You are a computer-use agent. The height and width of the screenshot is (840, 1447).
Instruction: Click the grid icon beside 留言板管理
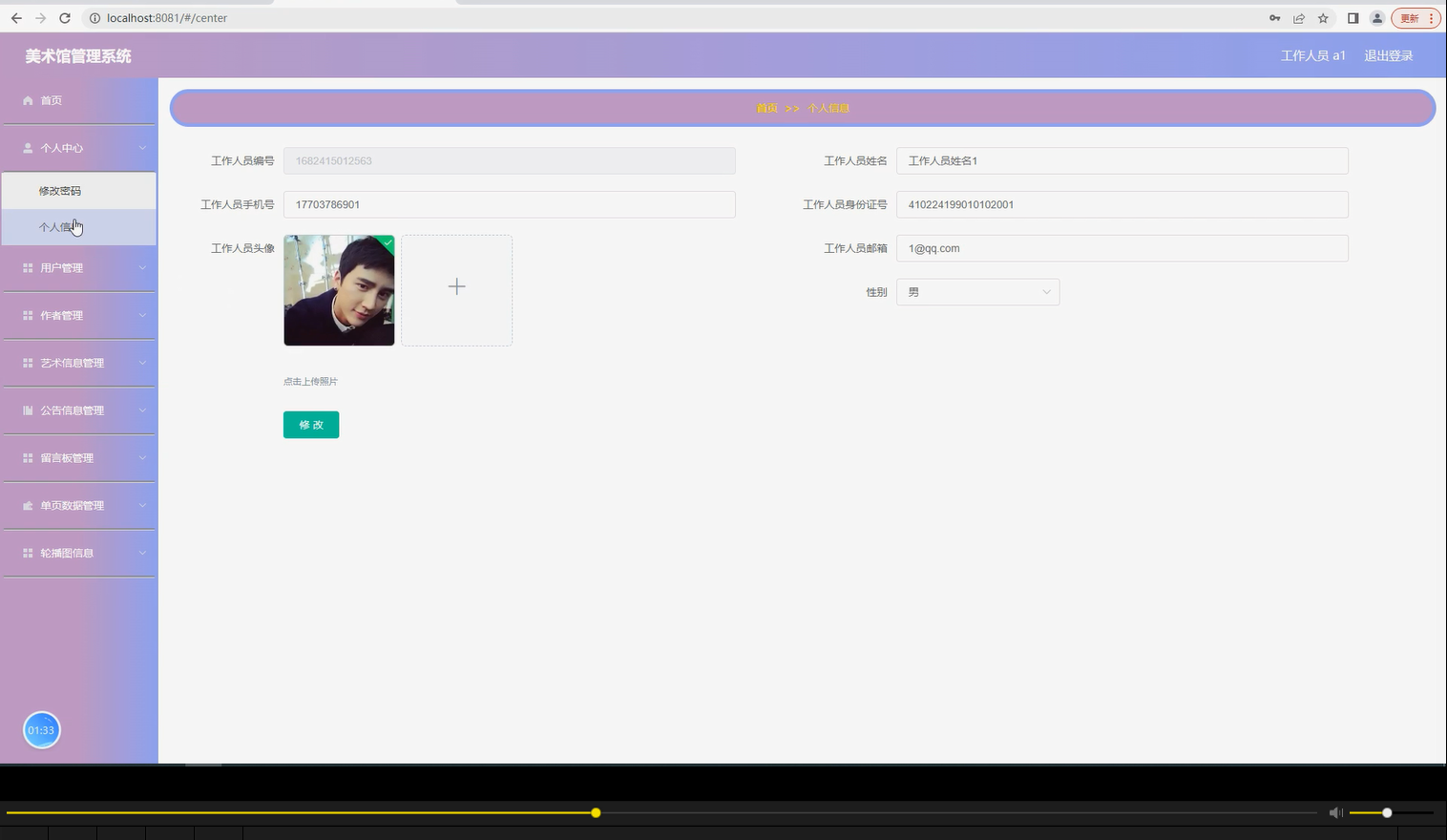28,458
